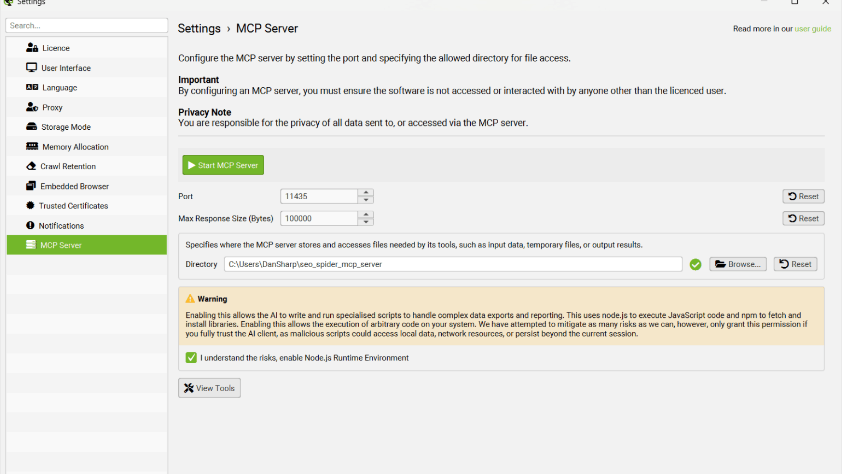Open Trusted Certificates settings
The width and height of the screenshot is (842, 474).
point(86,206)
